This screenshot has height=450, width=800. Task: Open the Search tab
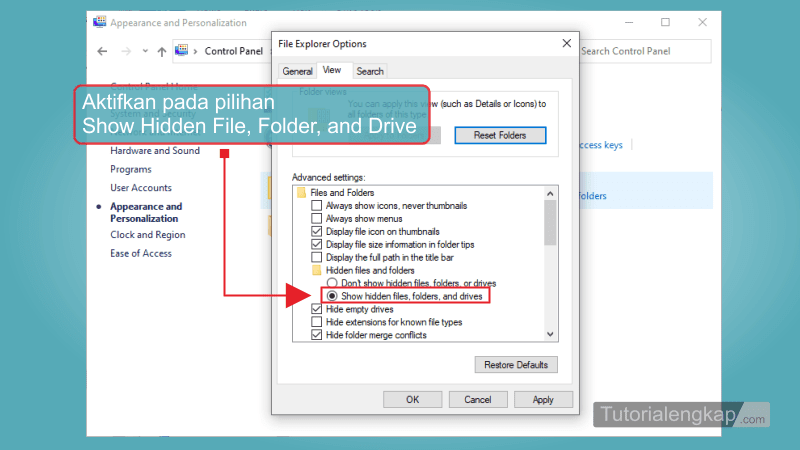(x=370, y=71)
